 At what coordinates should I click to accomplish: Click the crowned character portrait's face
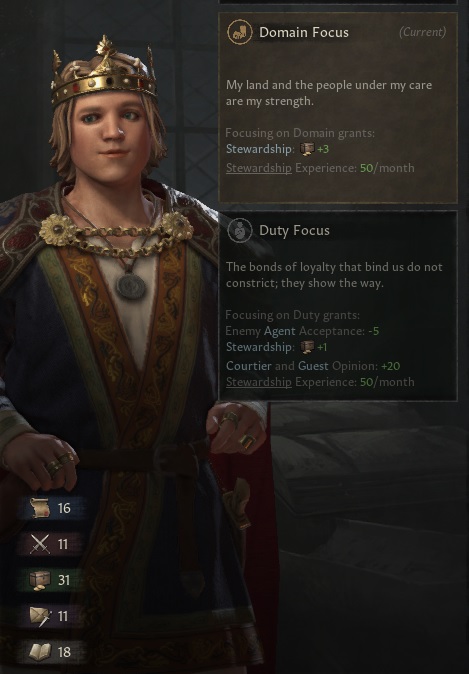tap(113, 127)
